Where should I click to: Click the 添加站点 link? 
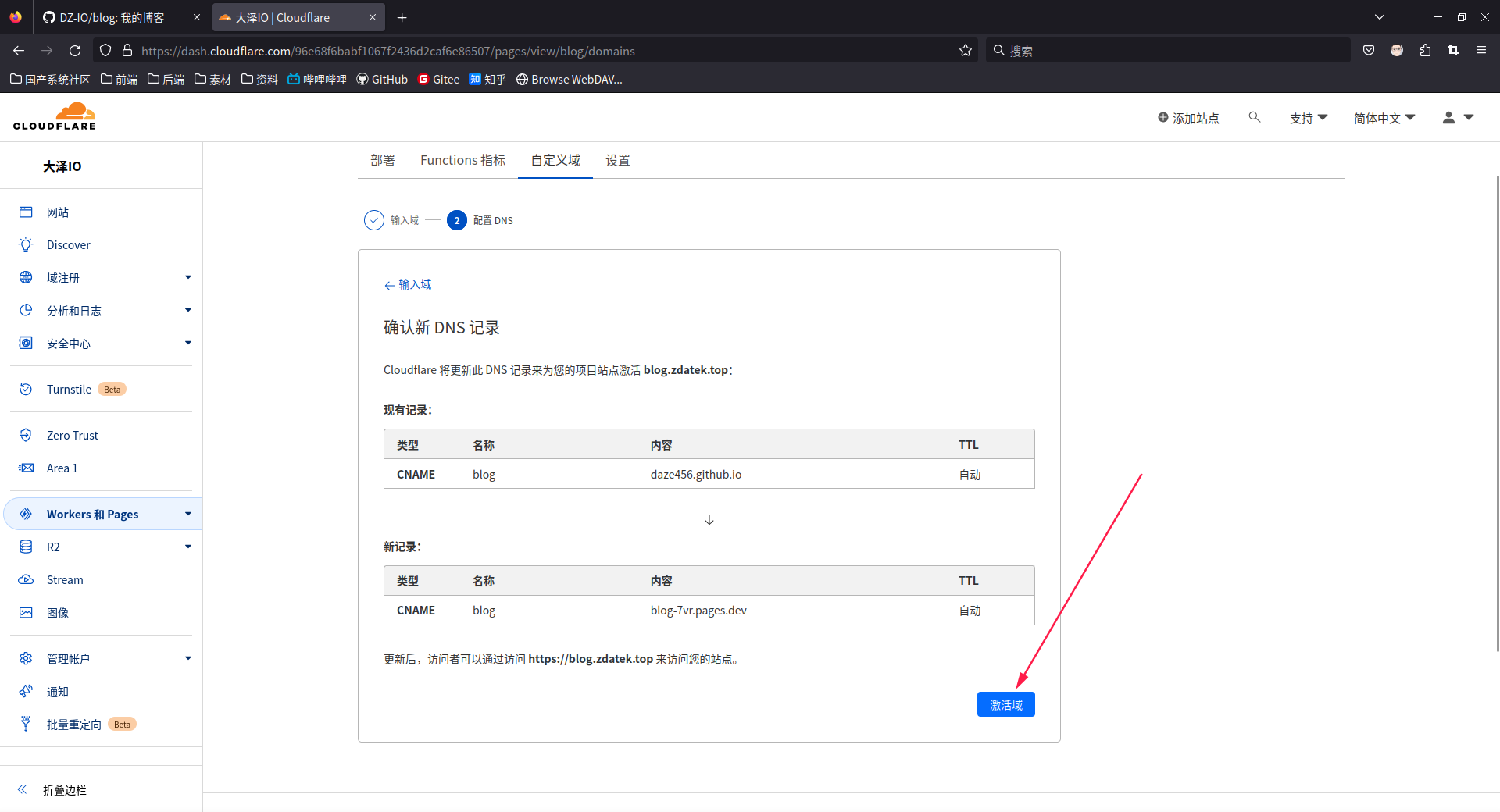click(x=1188, y=118)
